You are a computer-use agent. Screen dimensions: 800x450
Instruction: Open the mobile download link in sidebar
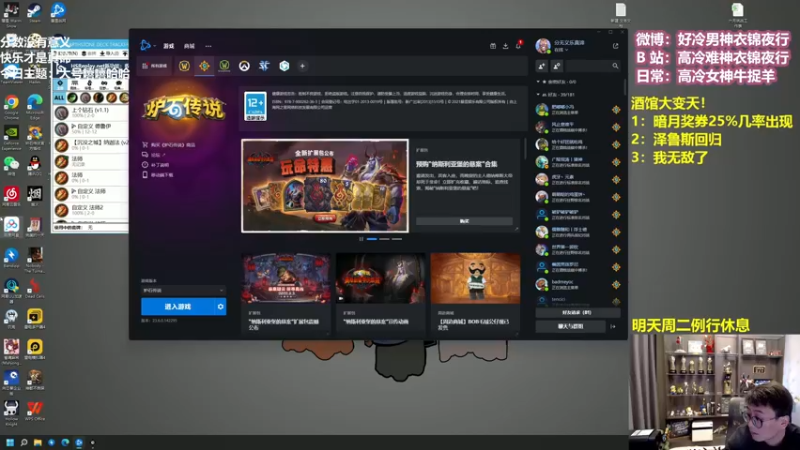coord(158,174)
